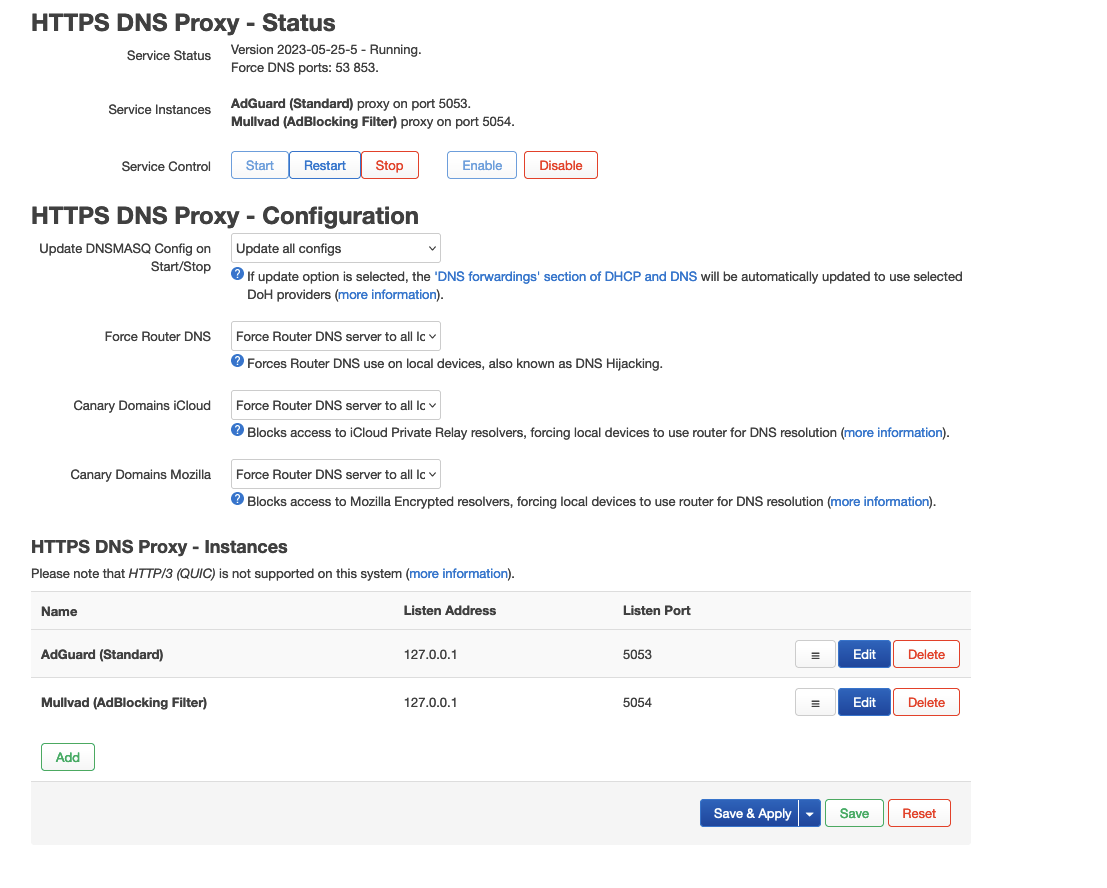Open more information link about HTTP/3 QUIC
1107x888 pixels.
coord(458,573)
